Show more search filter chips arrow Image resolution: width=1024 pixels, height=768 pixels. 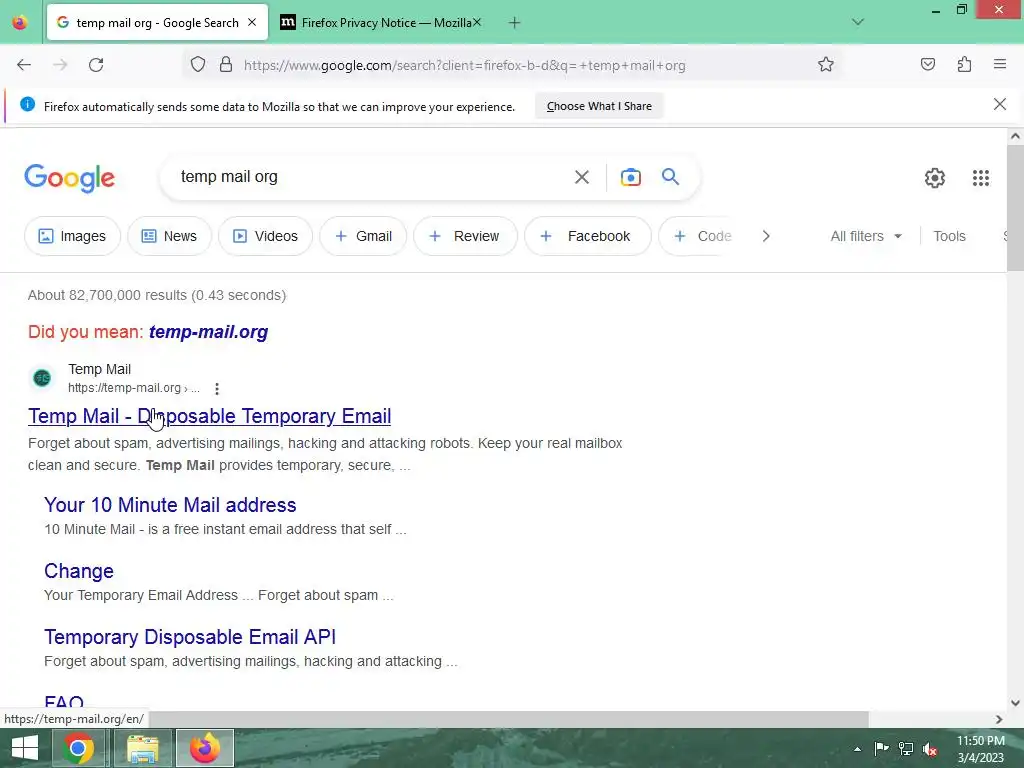766,236
